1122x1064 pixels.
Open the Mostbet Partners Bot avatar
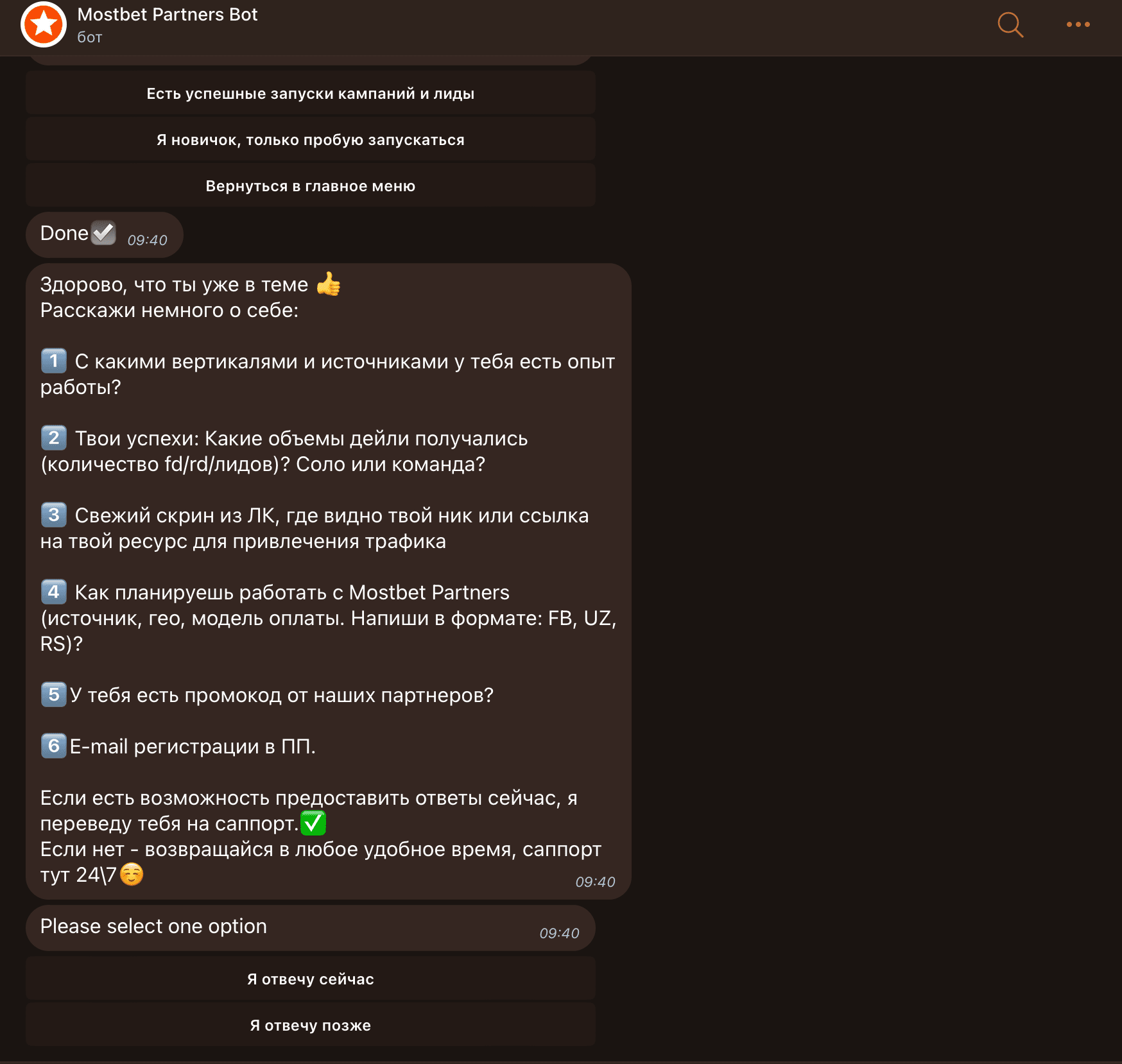pyautogui.click(x=44, y=24)
